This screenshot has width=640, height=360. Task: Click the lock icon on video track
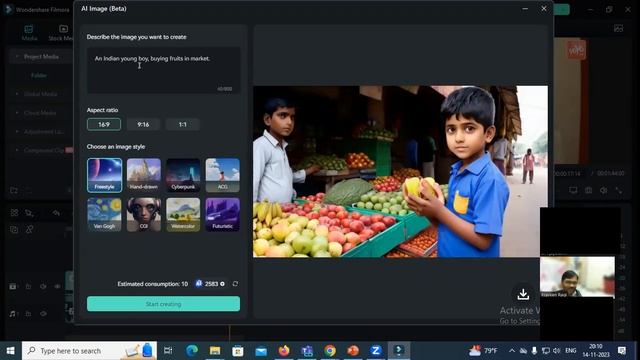[28, 287]
